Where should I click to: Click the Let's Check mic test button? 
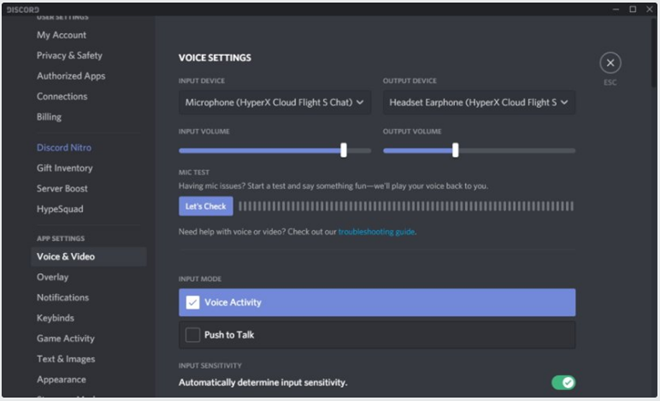[206, 206]
